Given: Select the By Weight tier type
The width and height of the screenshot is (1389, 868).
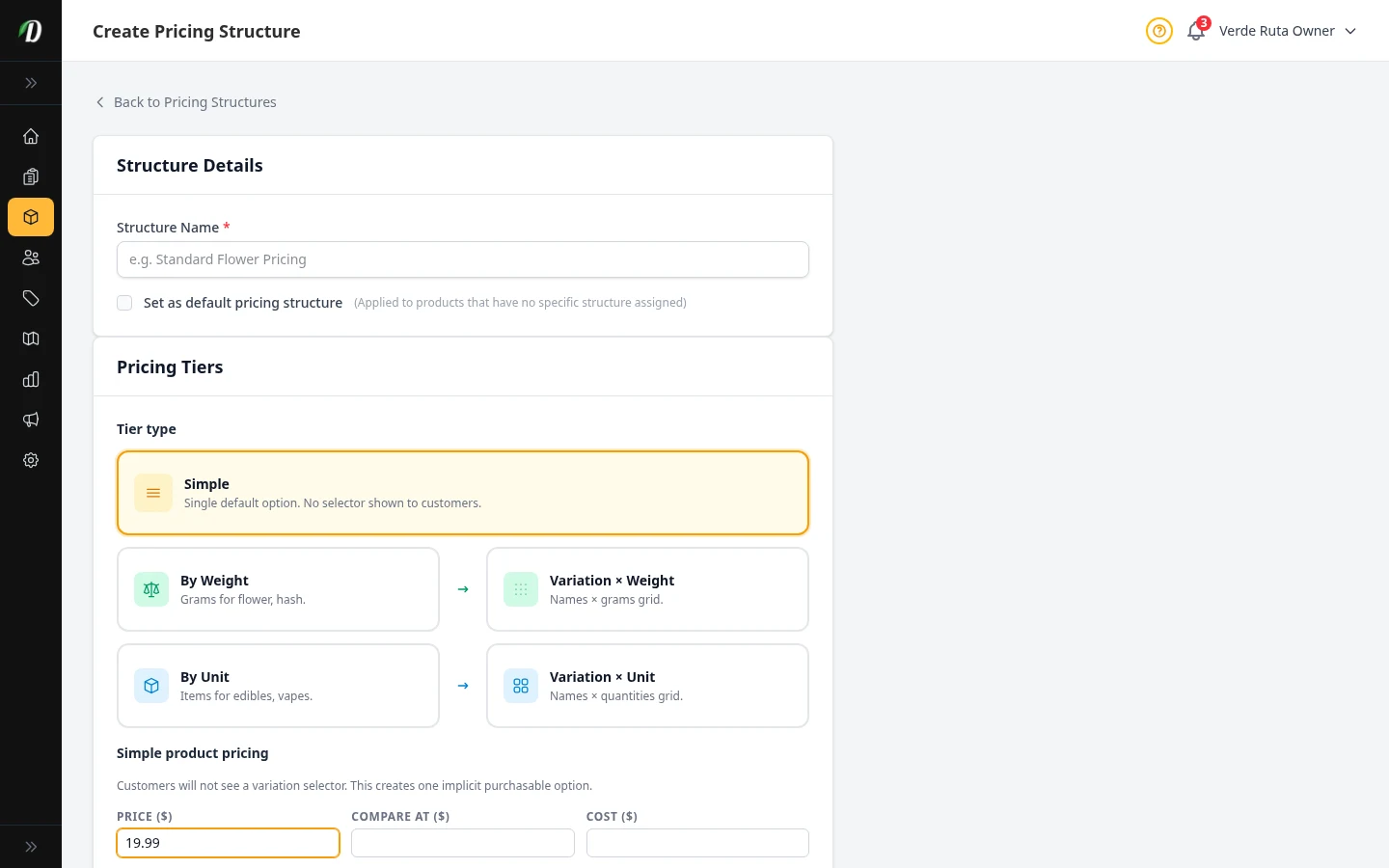Looking at the screenshot, I should pos(278,588).
